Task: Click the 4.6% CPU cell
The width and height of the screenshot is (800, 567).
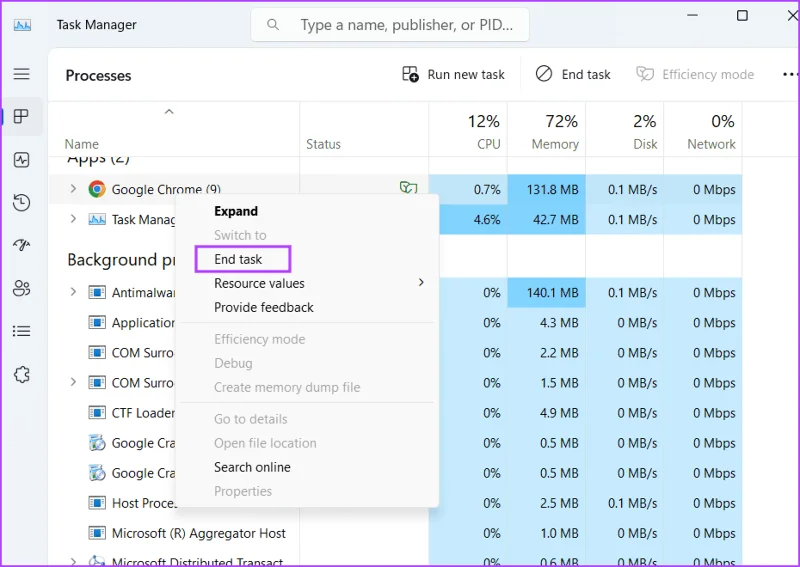Action: (x=473, y=219)
